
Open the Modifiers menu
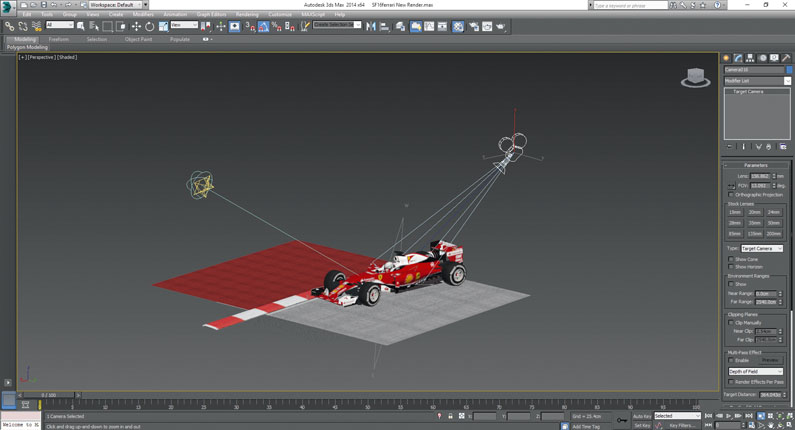(x=143, y=14)
